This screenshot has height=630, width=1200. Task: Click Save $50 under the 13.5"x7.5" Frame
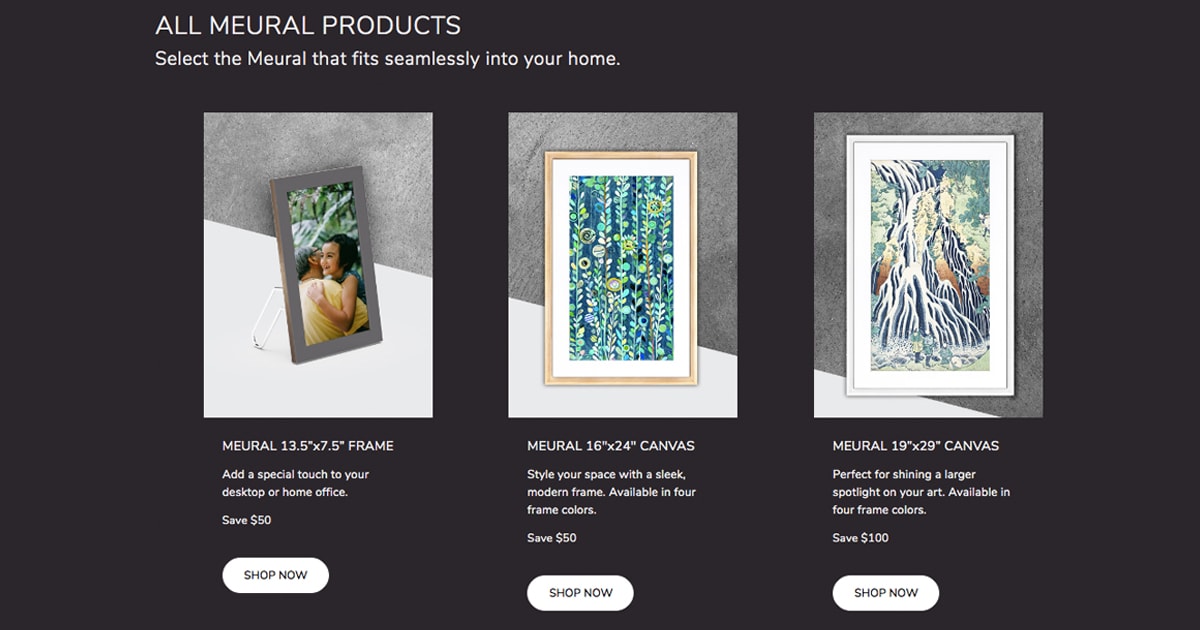tap(247, 520)
